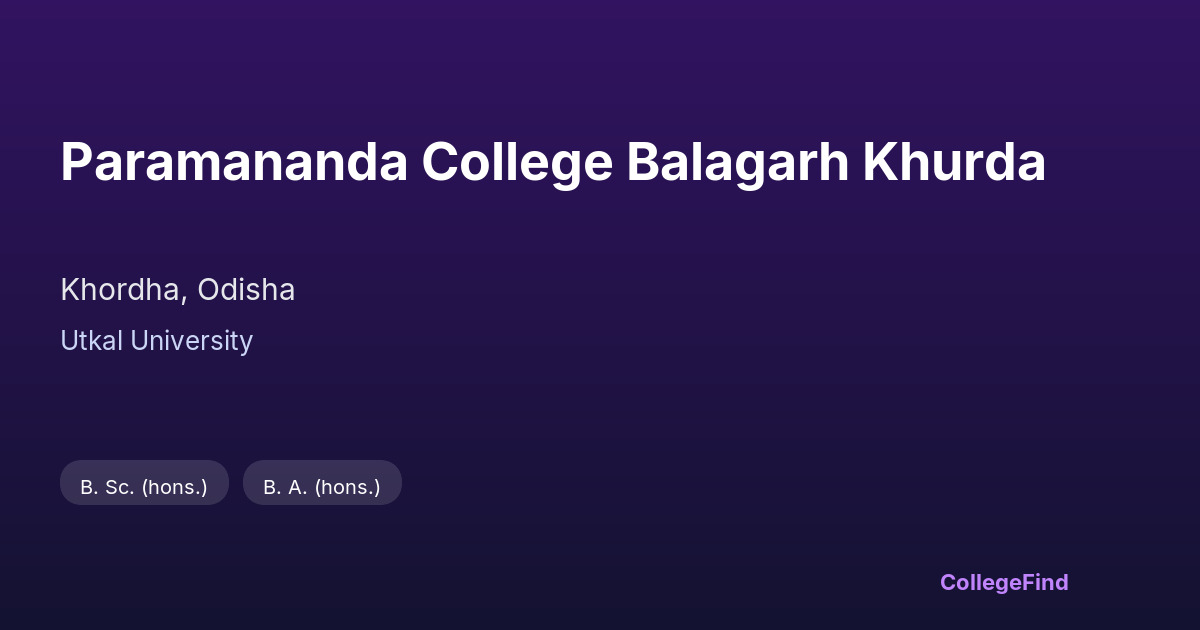
Task: Click (hons.) inside the B. A. tag
Action: click(348, 487)
